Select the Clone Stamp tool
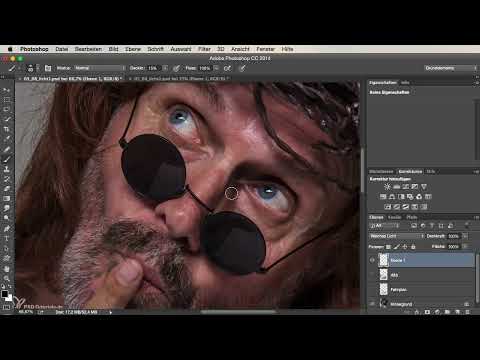 [7, 169]
